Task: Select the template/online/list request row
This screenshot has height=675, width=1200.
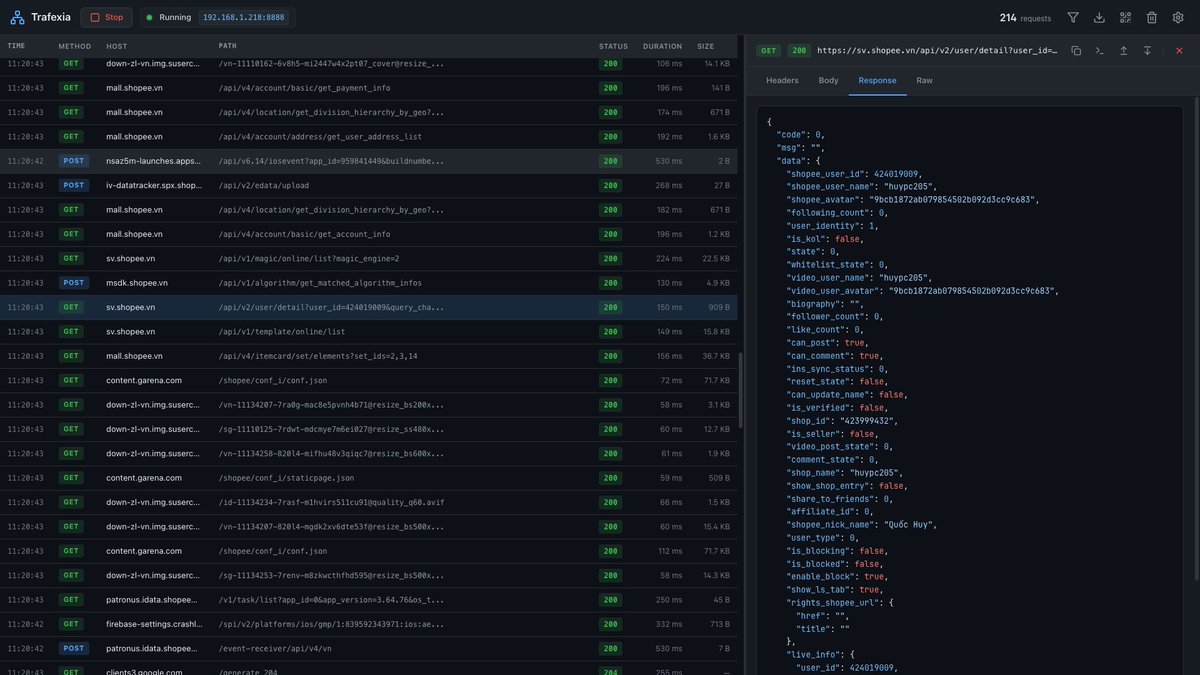Action: (x=369, y=331)
